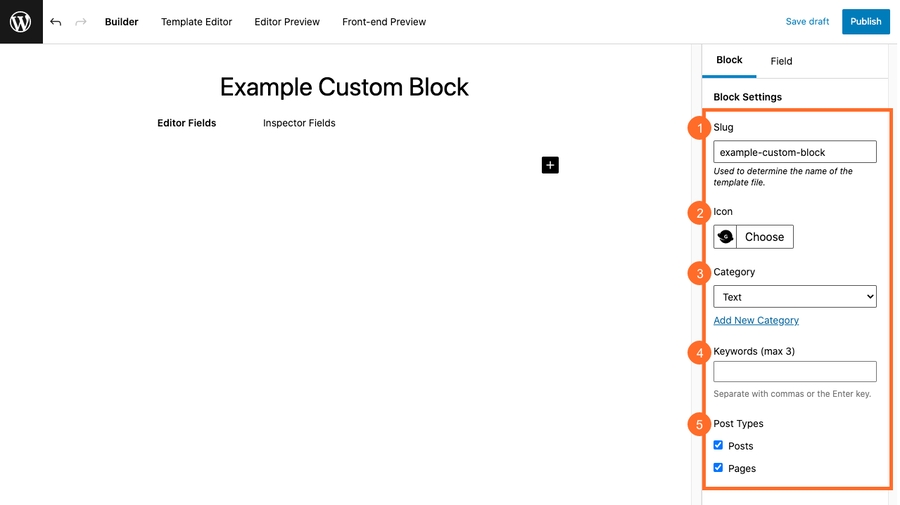The image size is (900, 505).
Task: Click the redo arrow icon
Action: [81, 22]
